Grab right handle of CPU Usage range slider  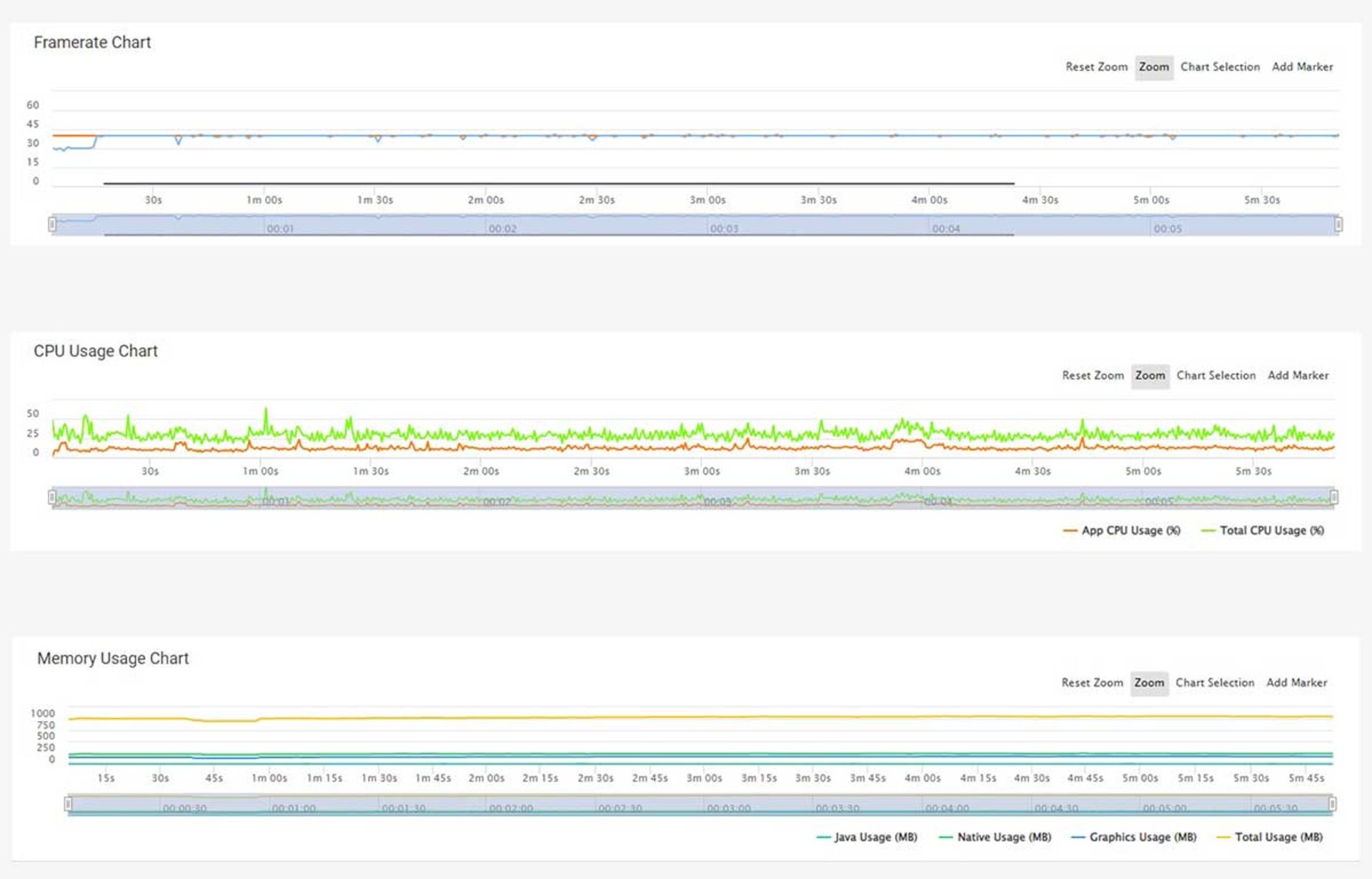coord(1334,497)
